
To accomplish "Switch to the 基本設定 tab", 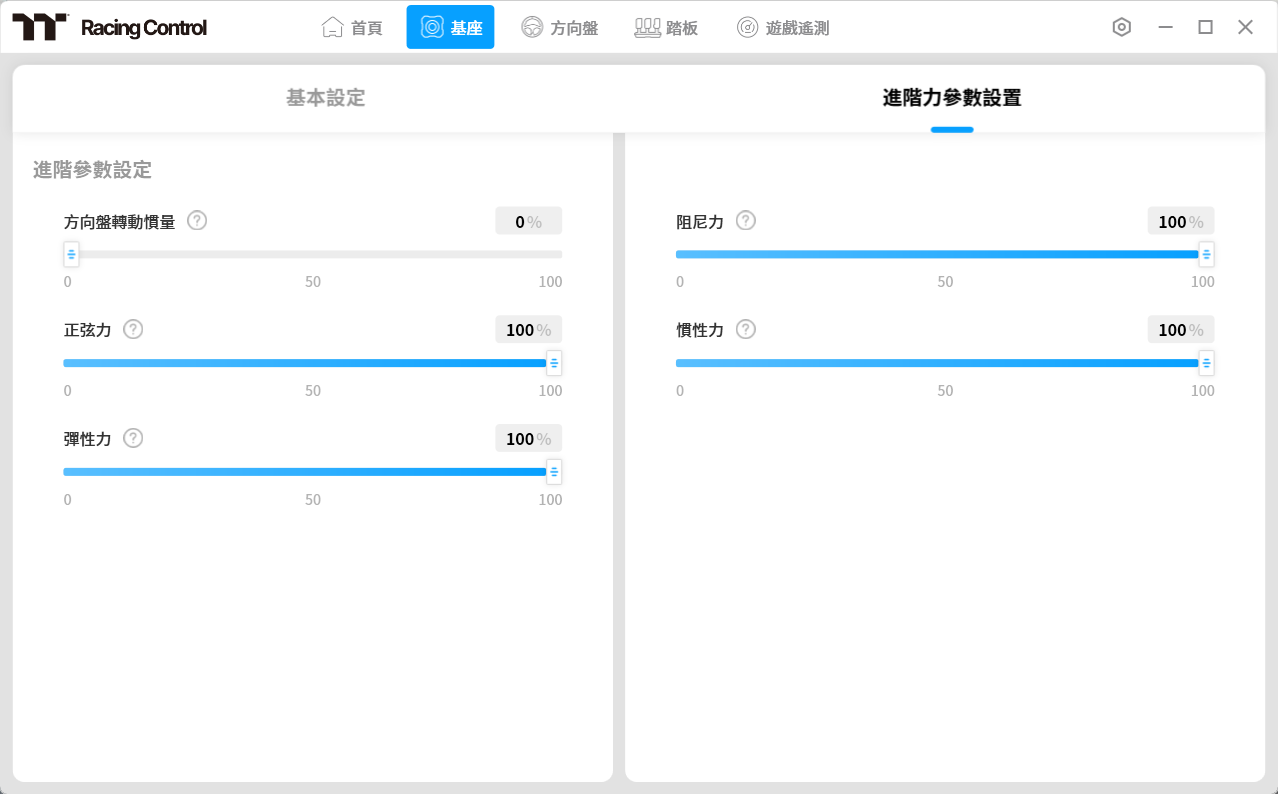I will (x=325, y=98).
